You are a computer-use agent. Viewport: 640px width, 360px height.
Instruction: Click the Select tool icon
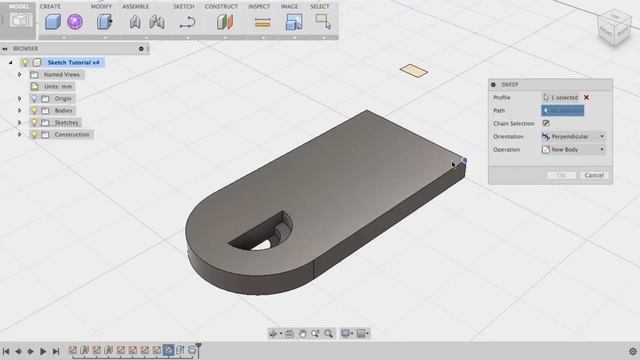(323, 22)
